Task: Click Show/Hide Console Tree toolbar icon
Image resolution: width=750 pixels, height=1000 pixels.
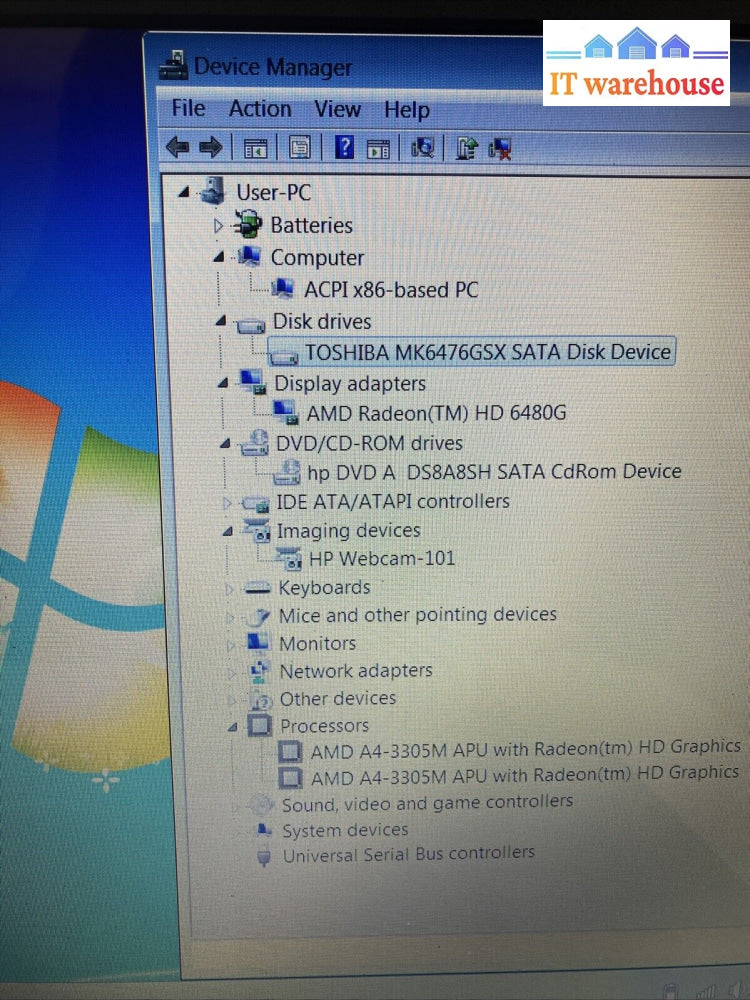Action: [x=255, y=149]
